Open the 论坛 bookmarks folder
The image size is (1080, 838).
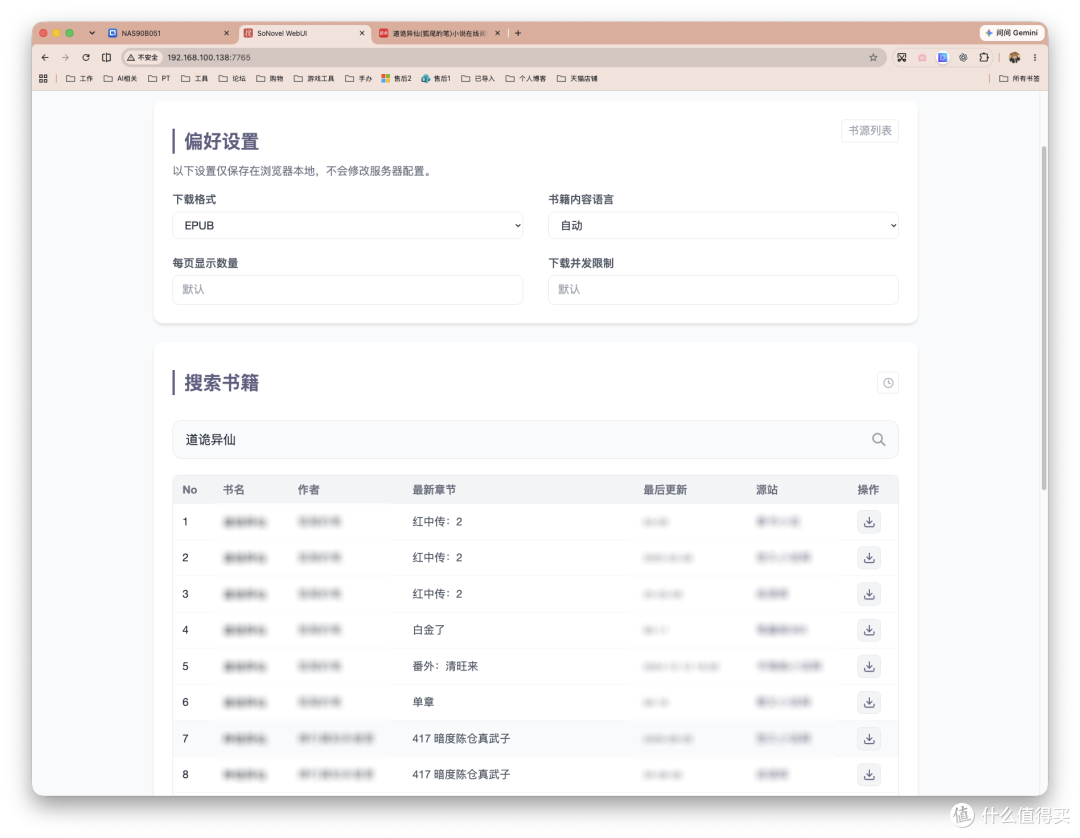pos(232,78)
